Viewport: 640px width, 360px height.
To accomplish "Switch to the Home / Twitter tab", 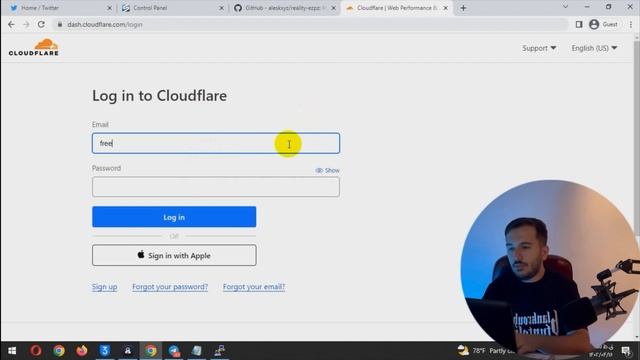I will 59,8.
